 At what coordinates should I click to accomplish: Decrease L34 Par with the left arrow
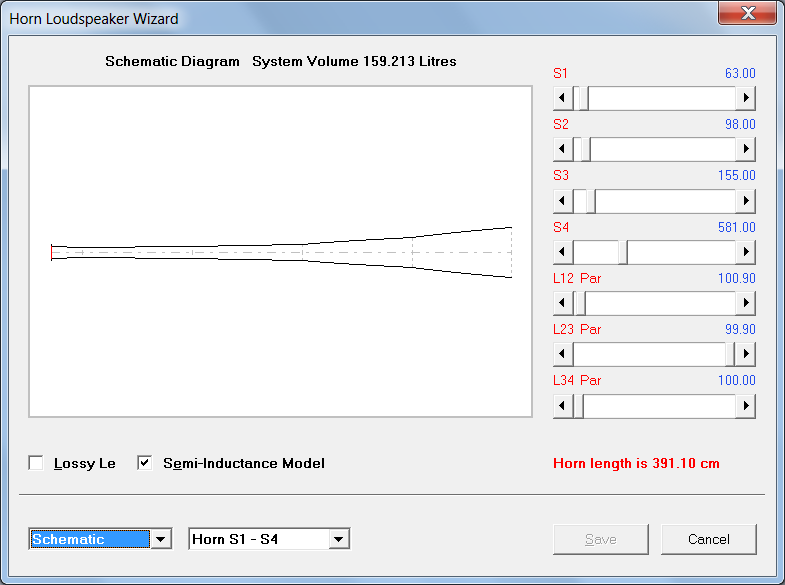tap(563, 406)
